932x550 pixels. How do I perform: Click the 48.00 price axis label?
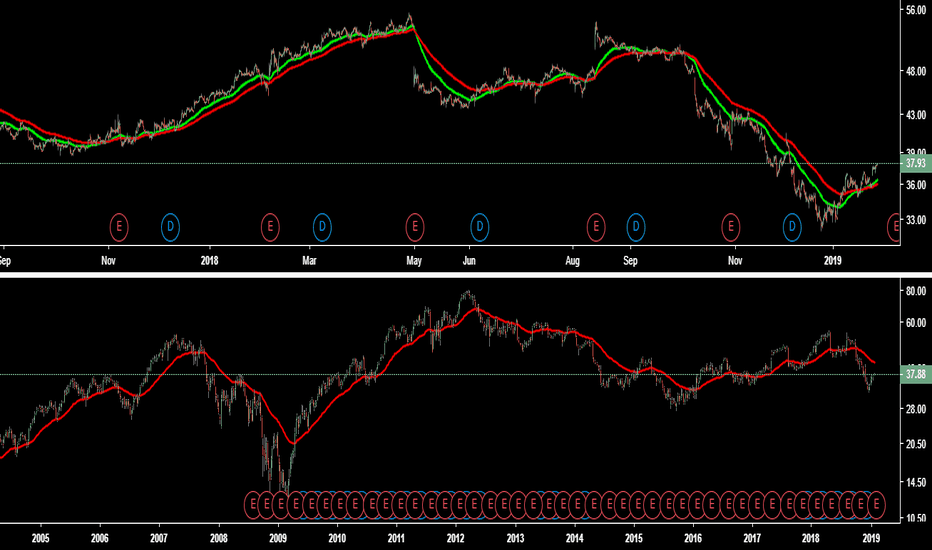click(916, 71)
